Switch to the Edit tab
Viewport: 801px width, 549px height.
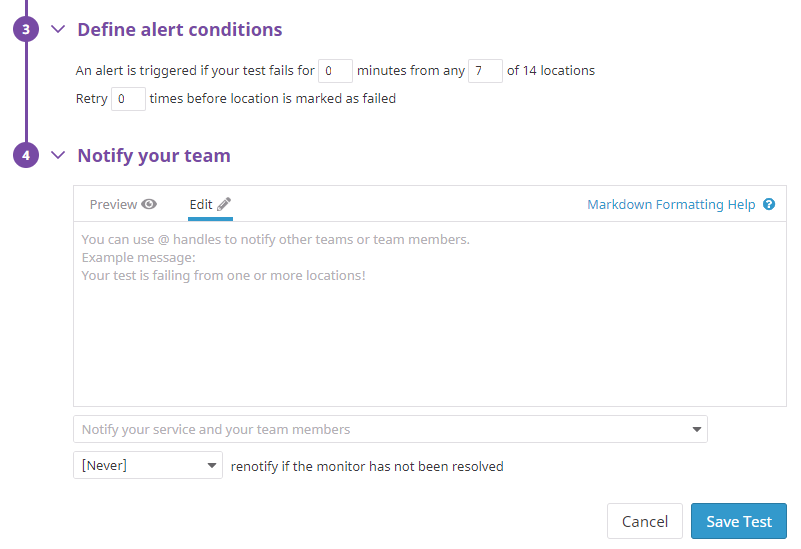pos(210,204)
